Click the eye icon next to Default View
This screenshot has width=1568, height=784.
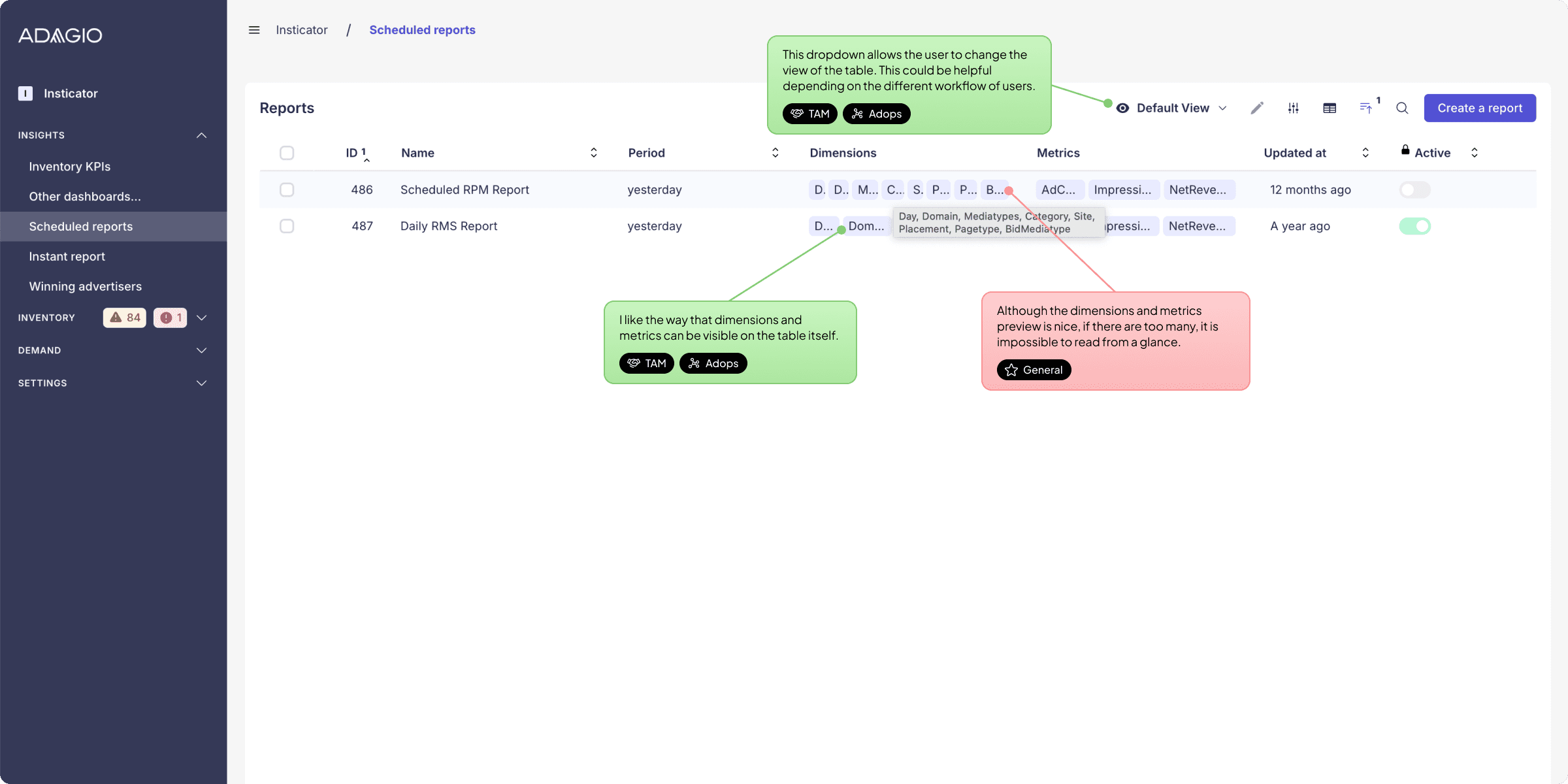click(1122, 108)
